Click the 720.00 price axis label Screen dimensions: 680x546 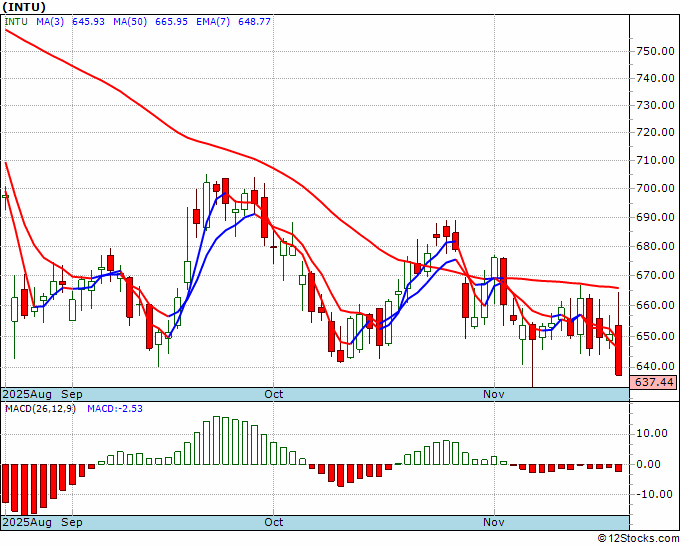(x=655, y=132)
